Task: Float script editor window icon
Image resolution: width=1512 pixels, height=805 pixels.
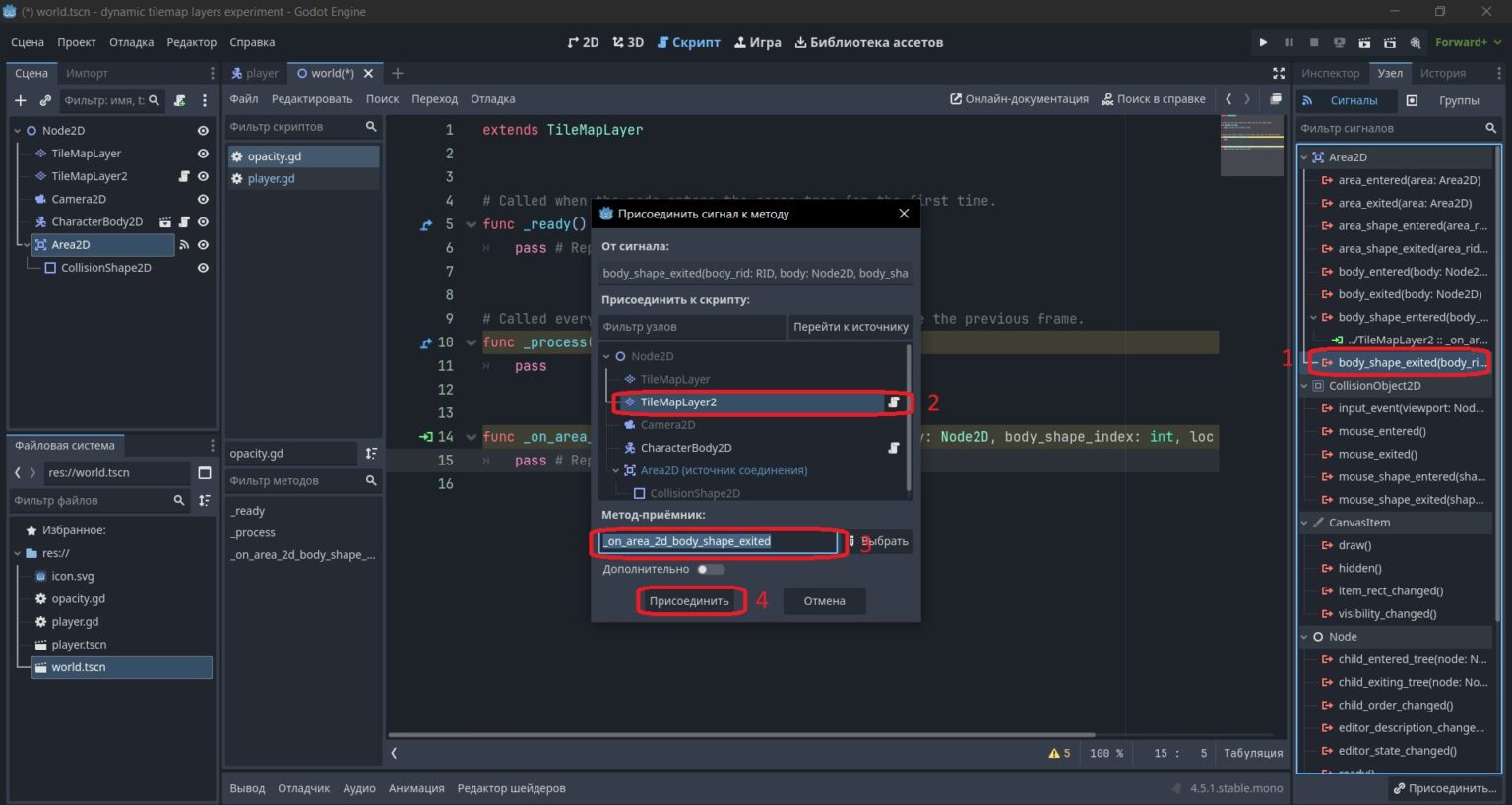Action: [1276, 99]
